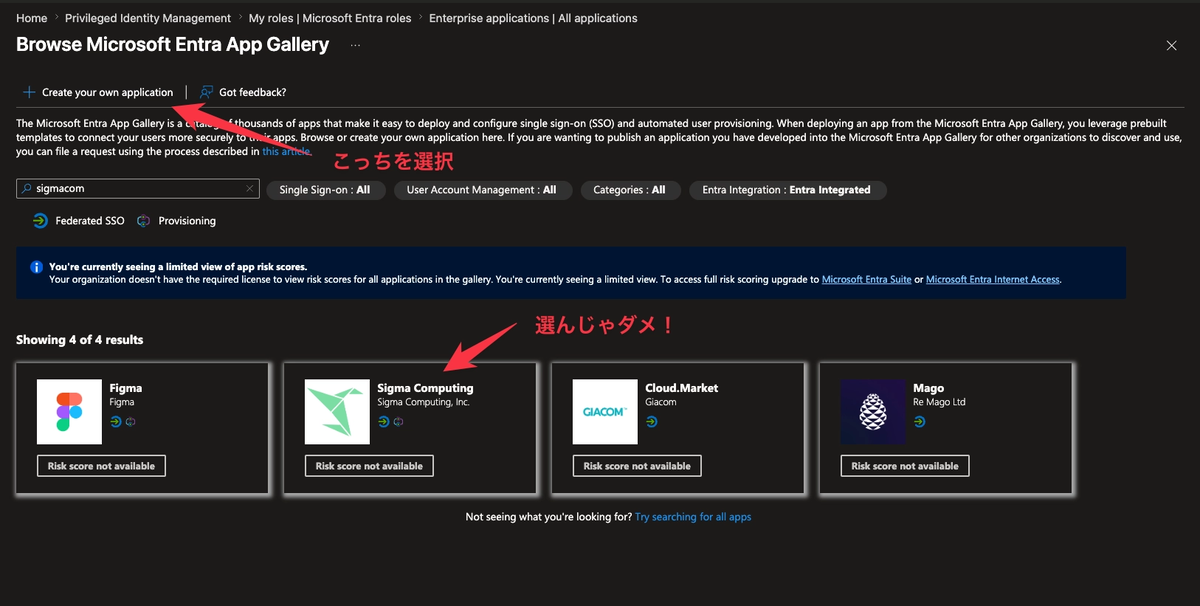This screenshot has height=606, width=1200.
Task: Click the Provisioning icon on the Figma card
Action: (130, 422)
